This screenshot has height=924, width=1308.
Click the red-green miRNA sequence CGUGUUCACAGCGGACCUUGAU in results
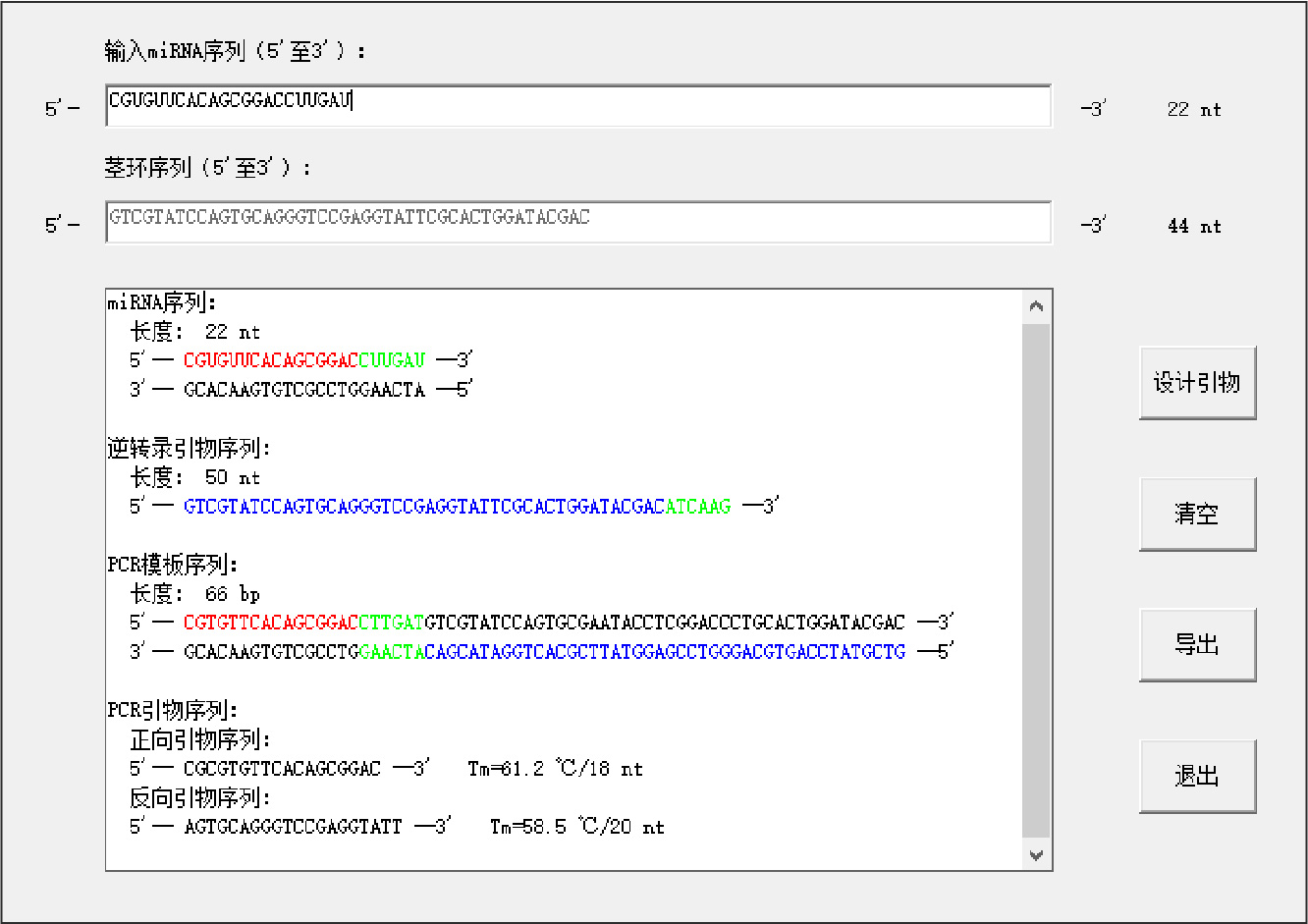(x=304, y=360)
